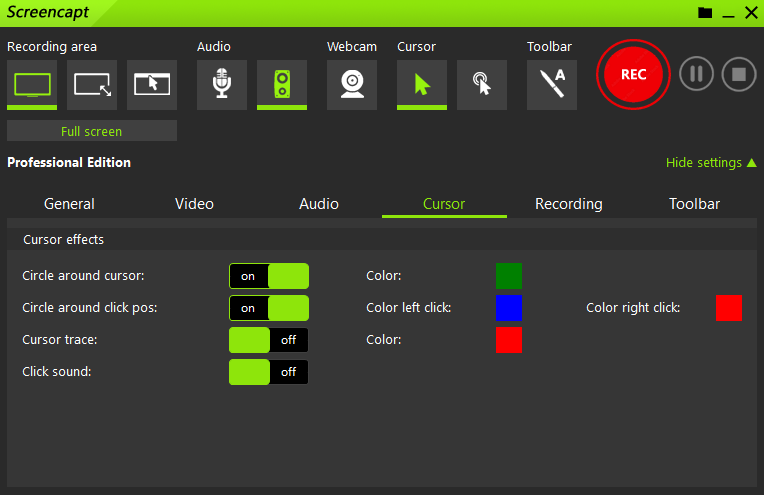This screenshot has height=495, width=764.
Task: Collapse settings with Hide settings link
Action: [711, 162]
